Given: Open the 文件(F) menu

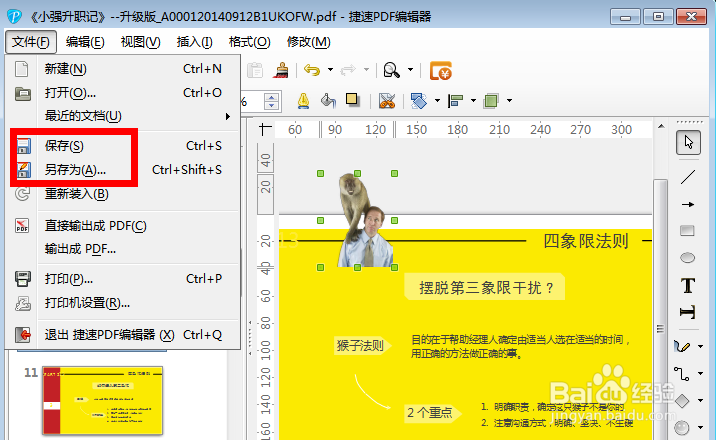Looking at the screenshot, I should (x=31, y=42).
